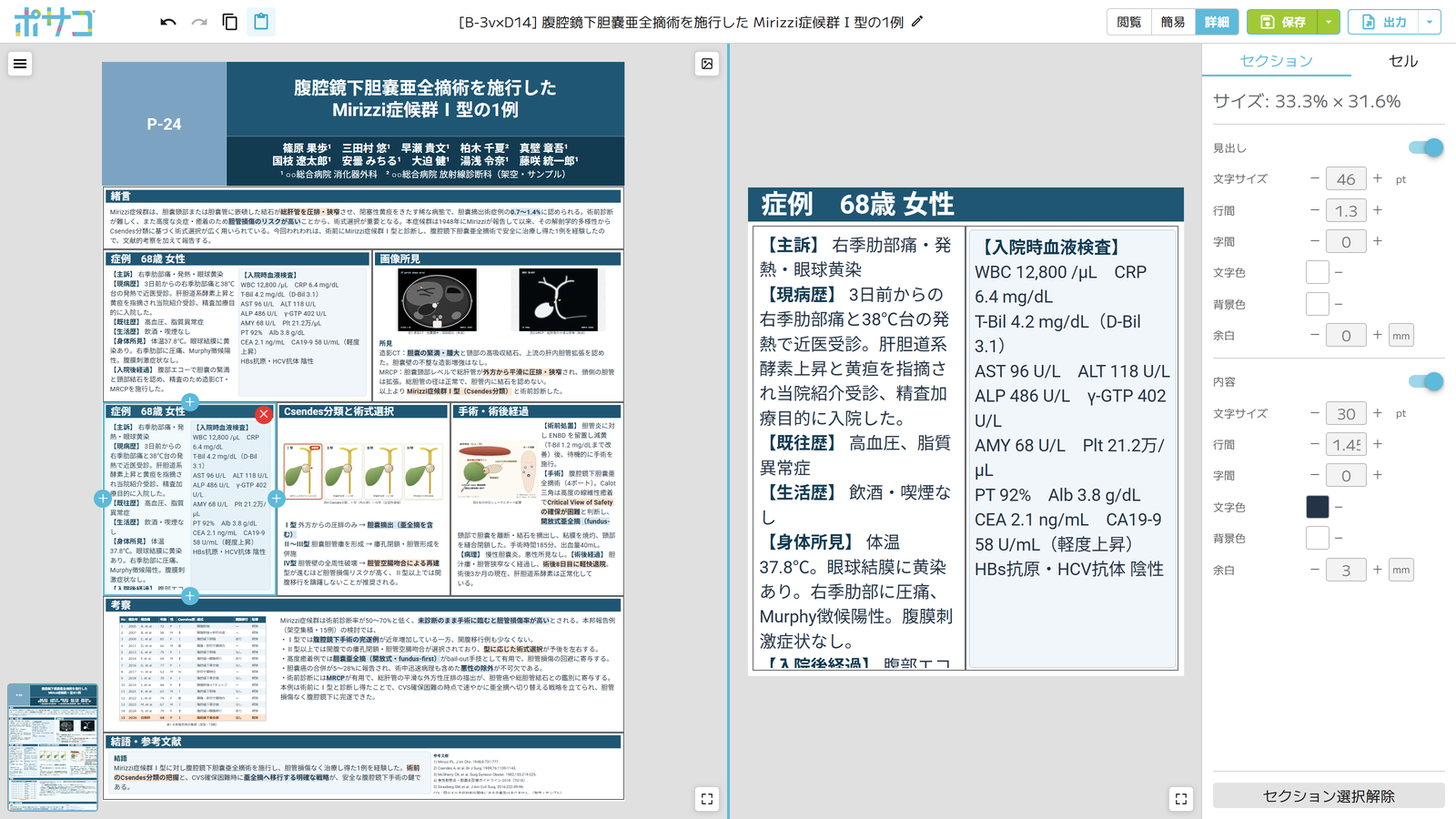Click the P-24 poster number cell
This screenshot has width=1456, height=819.
[x=164, y=124]
